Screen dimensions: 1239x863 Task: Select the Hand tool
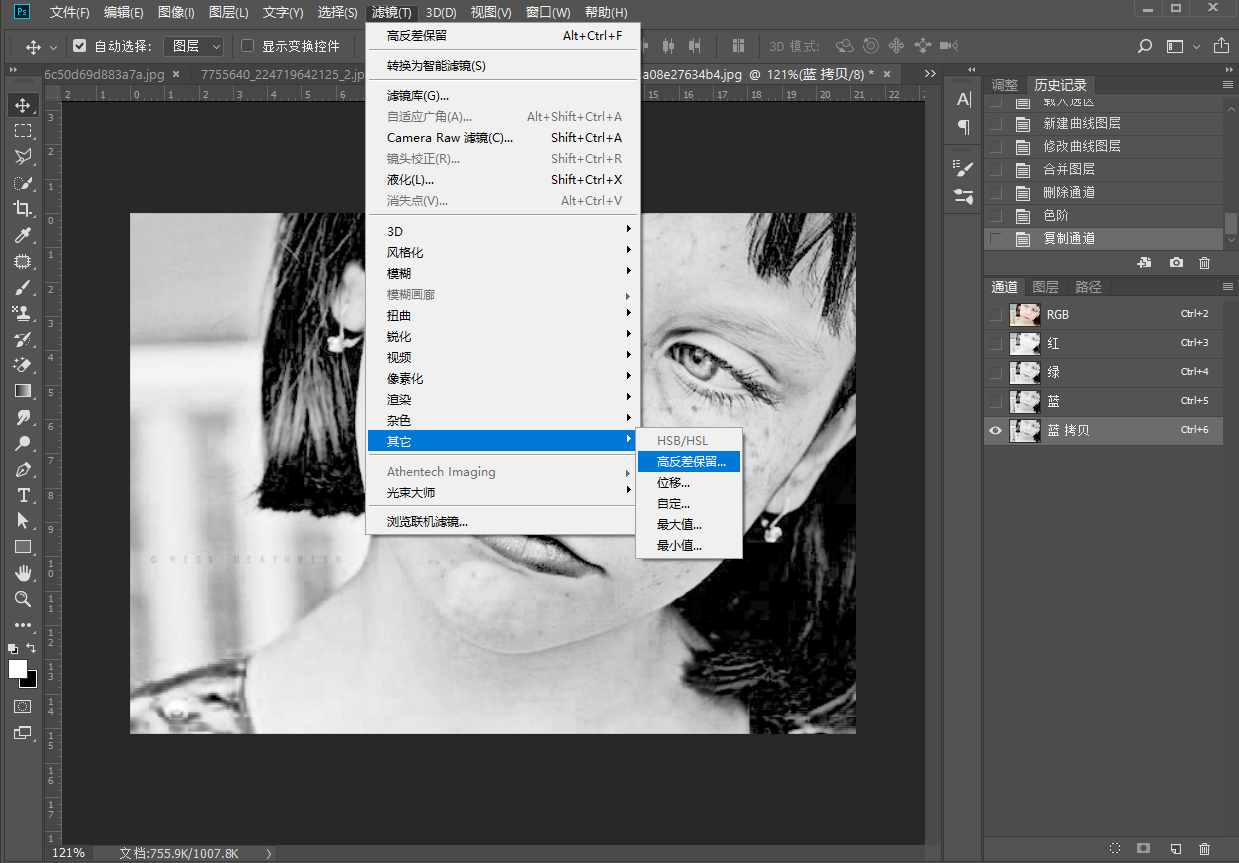pyautogui.click(x=23, y=573)
